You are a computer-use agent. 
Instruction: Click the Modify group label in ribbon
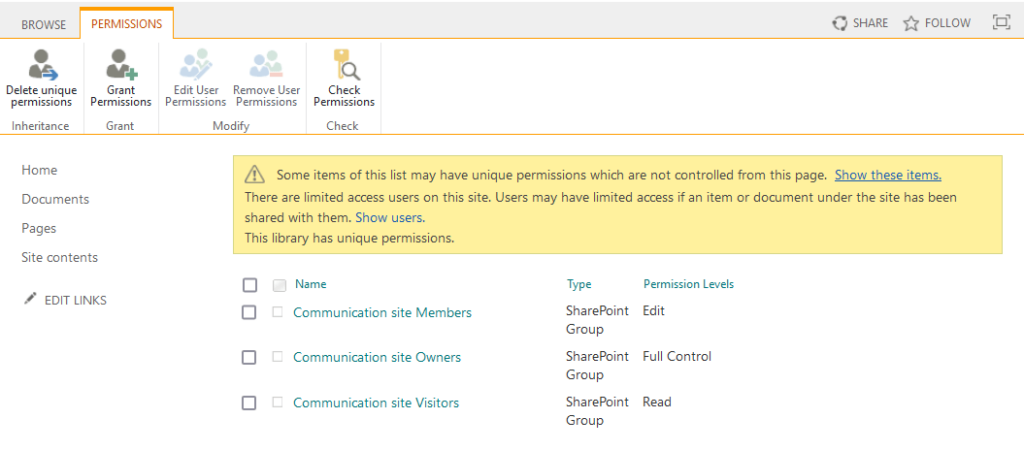pos(231,126)
